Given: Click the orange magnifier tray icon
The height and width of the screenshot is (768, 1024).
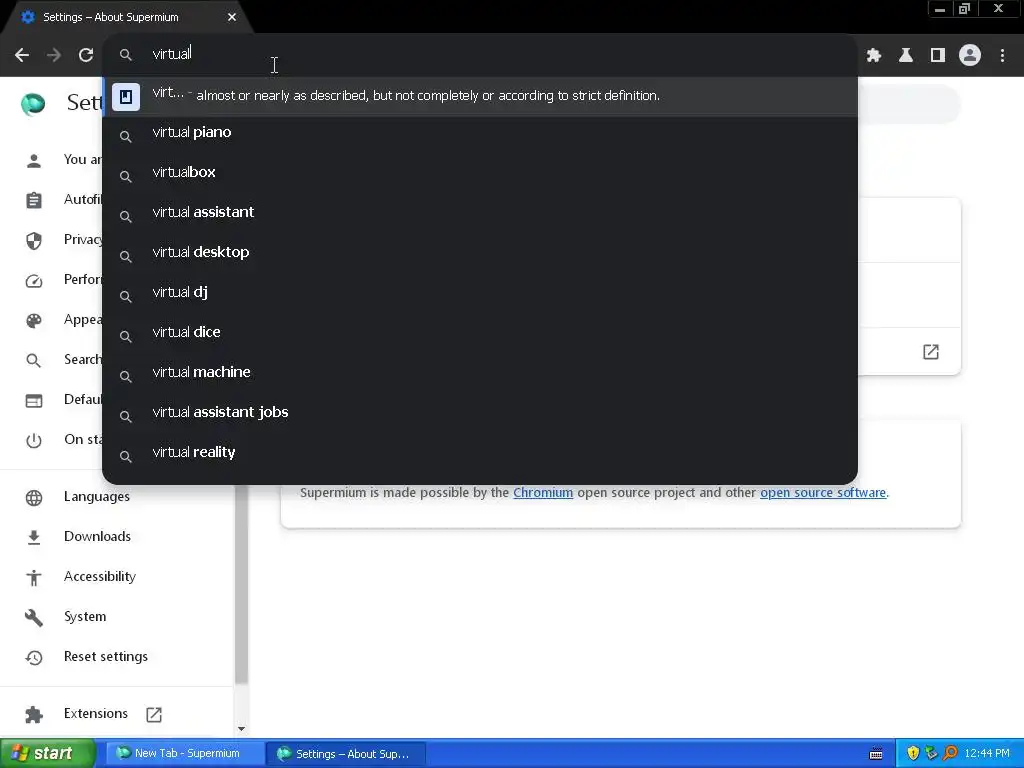Looking at the screenshot, I should [x=950, y=754].
